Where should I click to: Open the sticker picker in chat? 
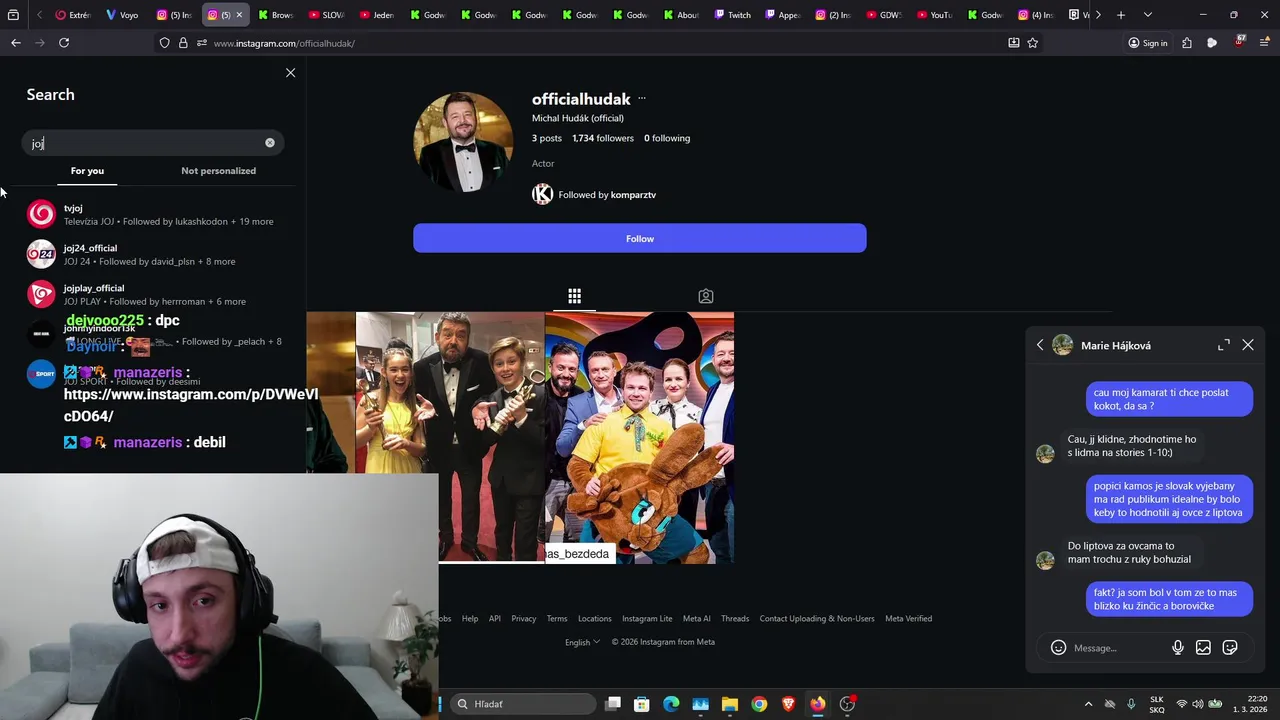(x=1230, y=648)
